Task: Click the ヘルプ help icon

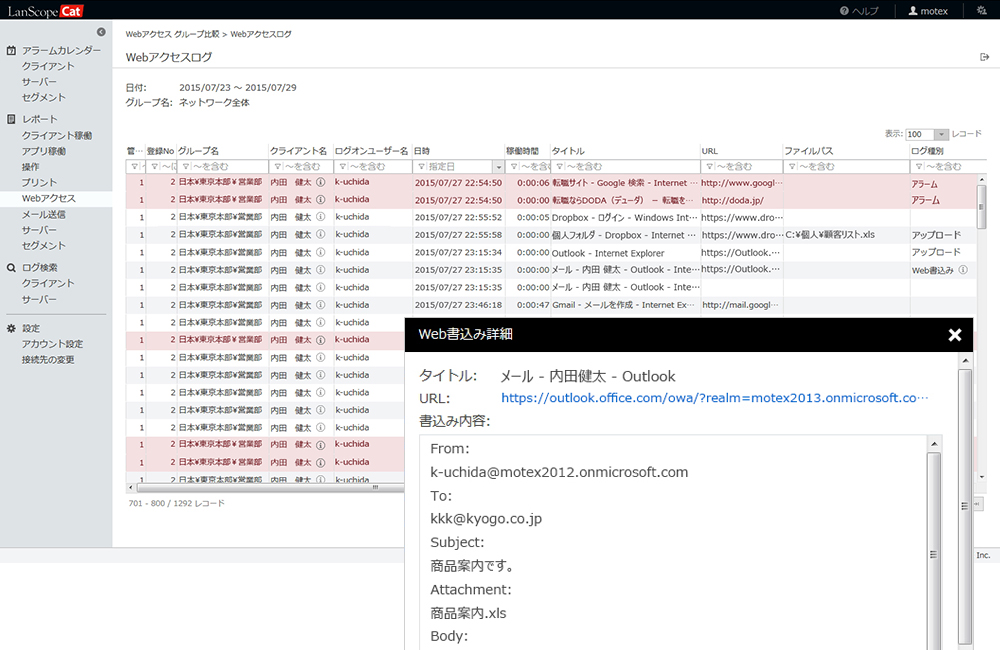Action: [x=844, y=11]
